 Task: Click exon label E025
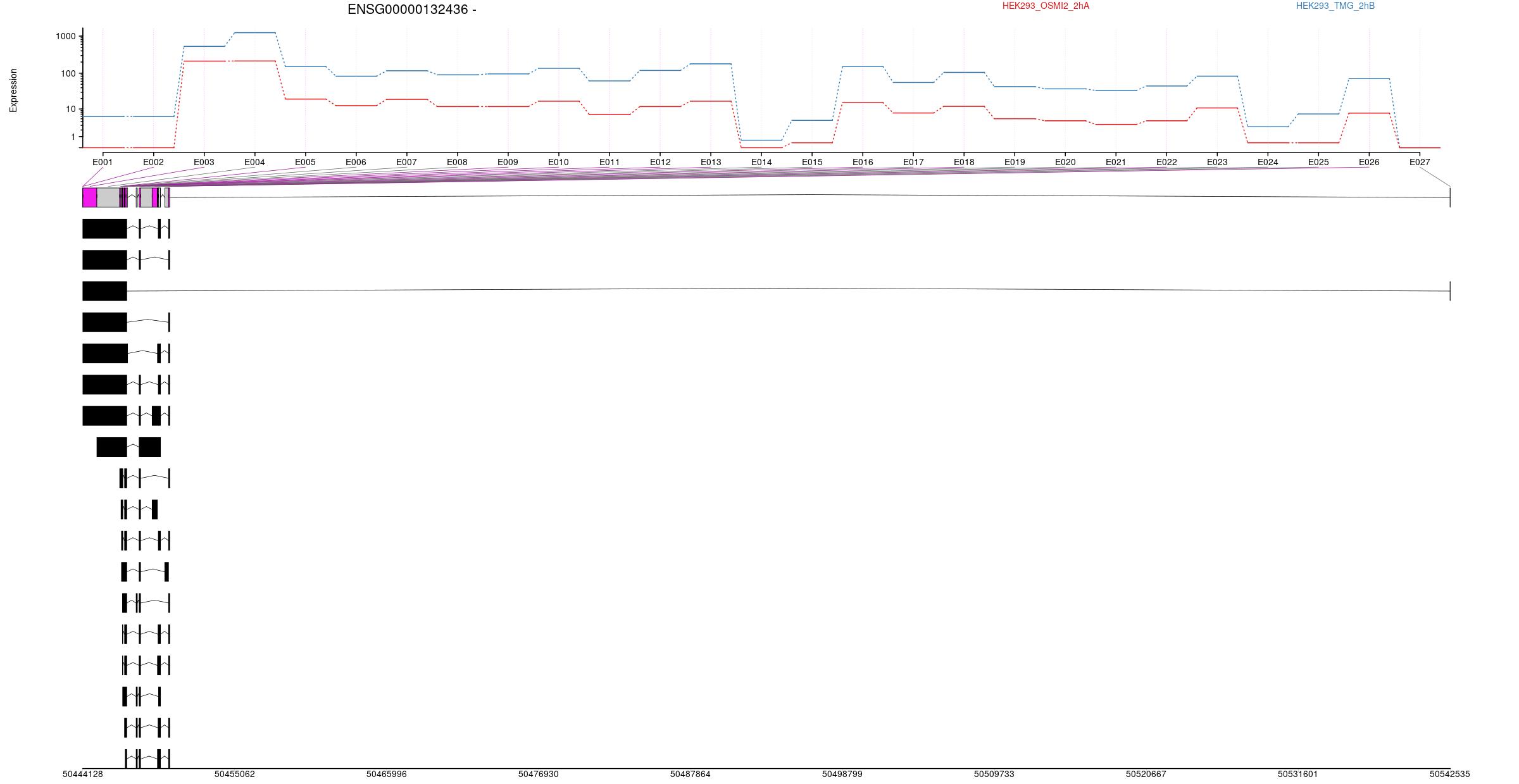coord(1318,162)
